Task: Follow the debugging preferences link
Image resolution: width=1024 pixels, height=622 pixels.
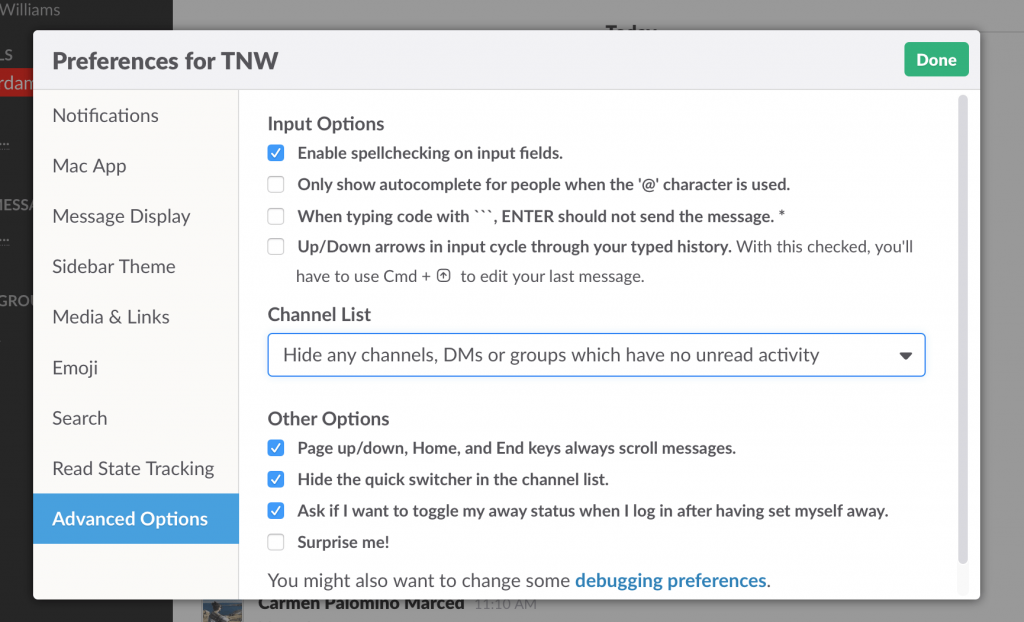Action: point(670,580)
